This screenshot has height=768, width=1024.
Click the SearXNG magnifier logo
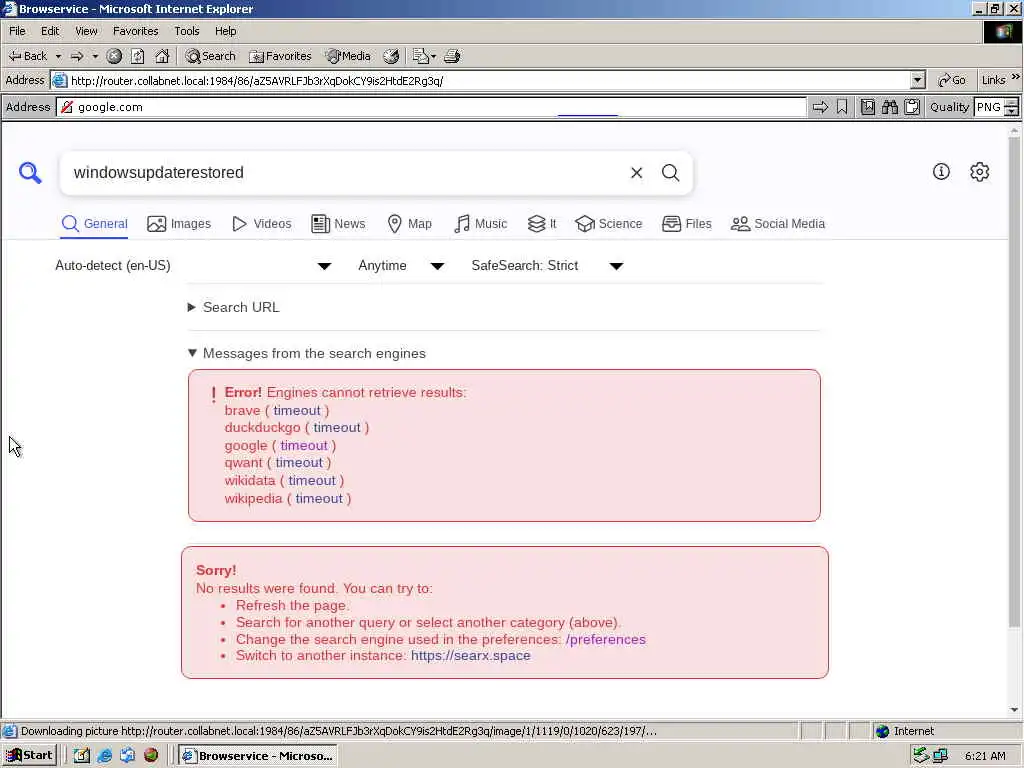tap(30, 172)
